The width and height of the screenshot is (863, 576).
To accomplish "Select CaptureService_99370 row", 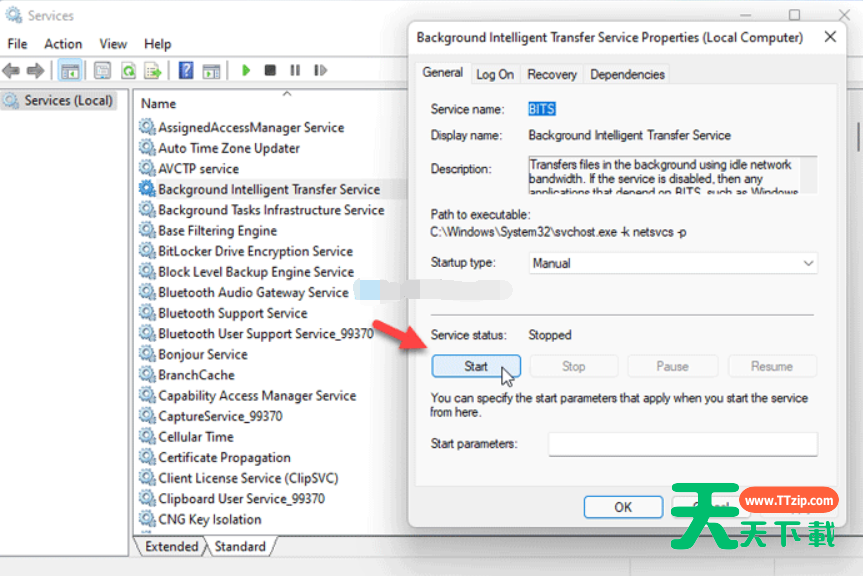I will click(x=272, y=416).
